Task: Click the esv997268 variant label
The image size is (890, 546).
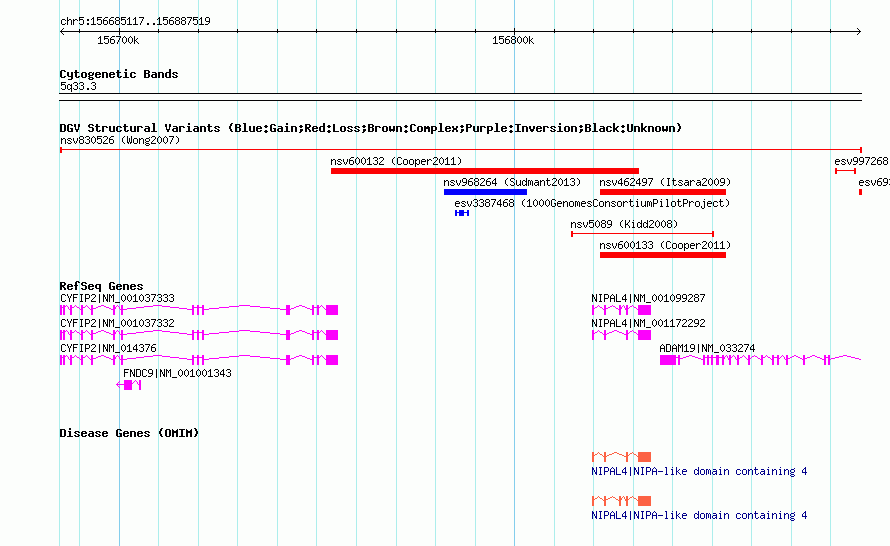Action: (861, 161)
